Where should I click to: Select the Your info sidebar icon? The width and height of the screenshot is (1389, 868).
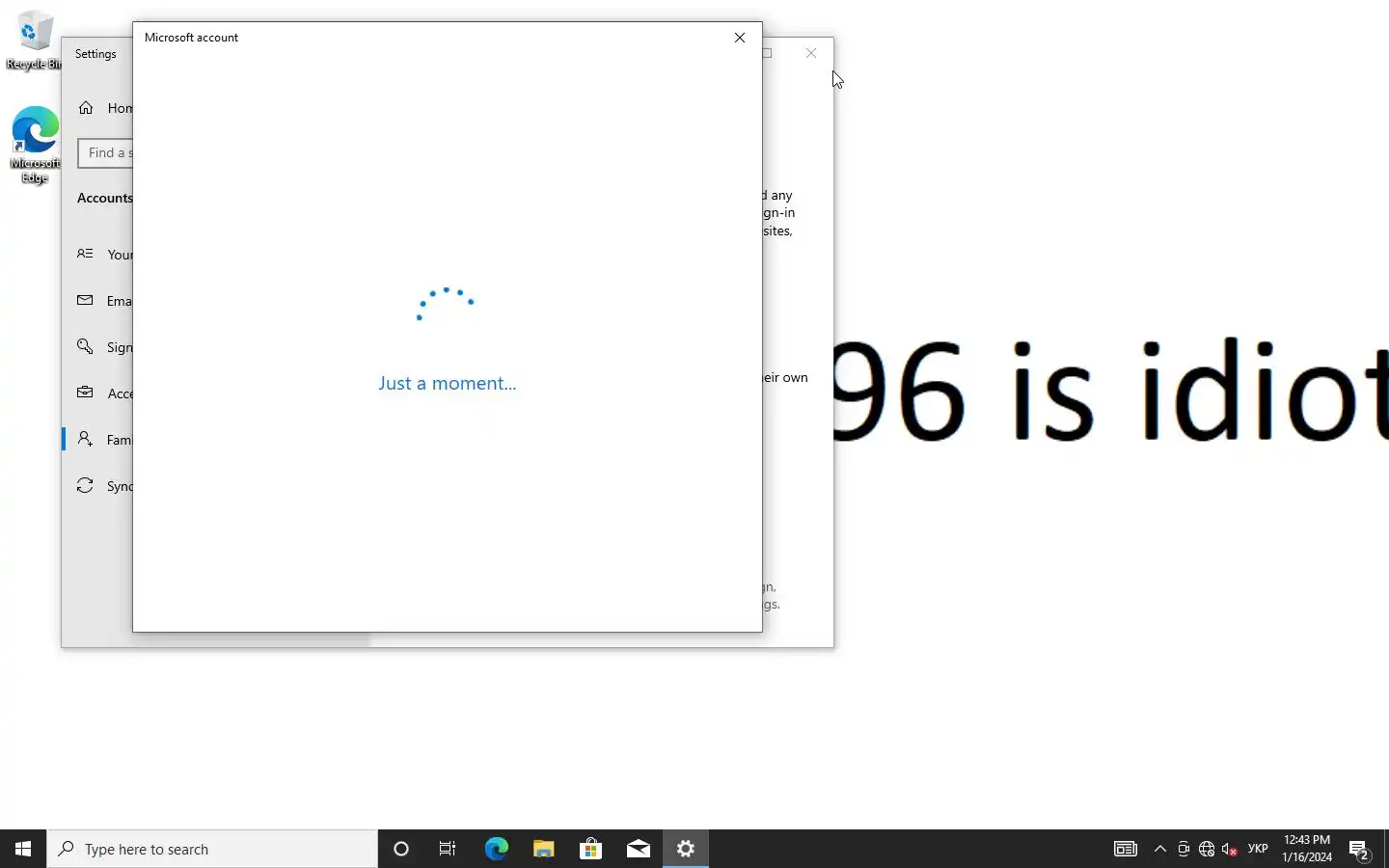point(86,254)
